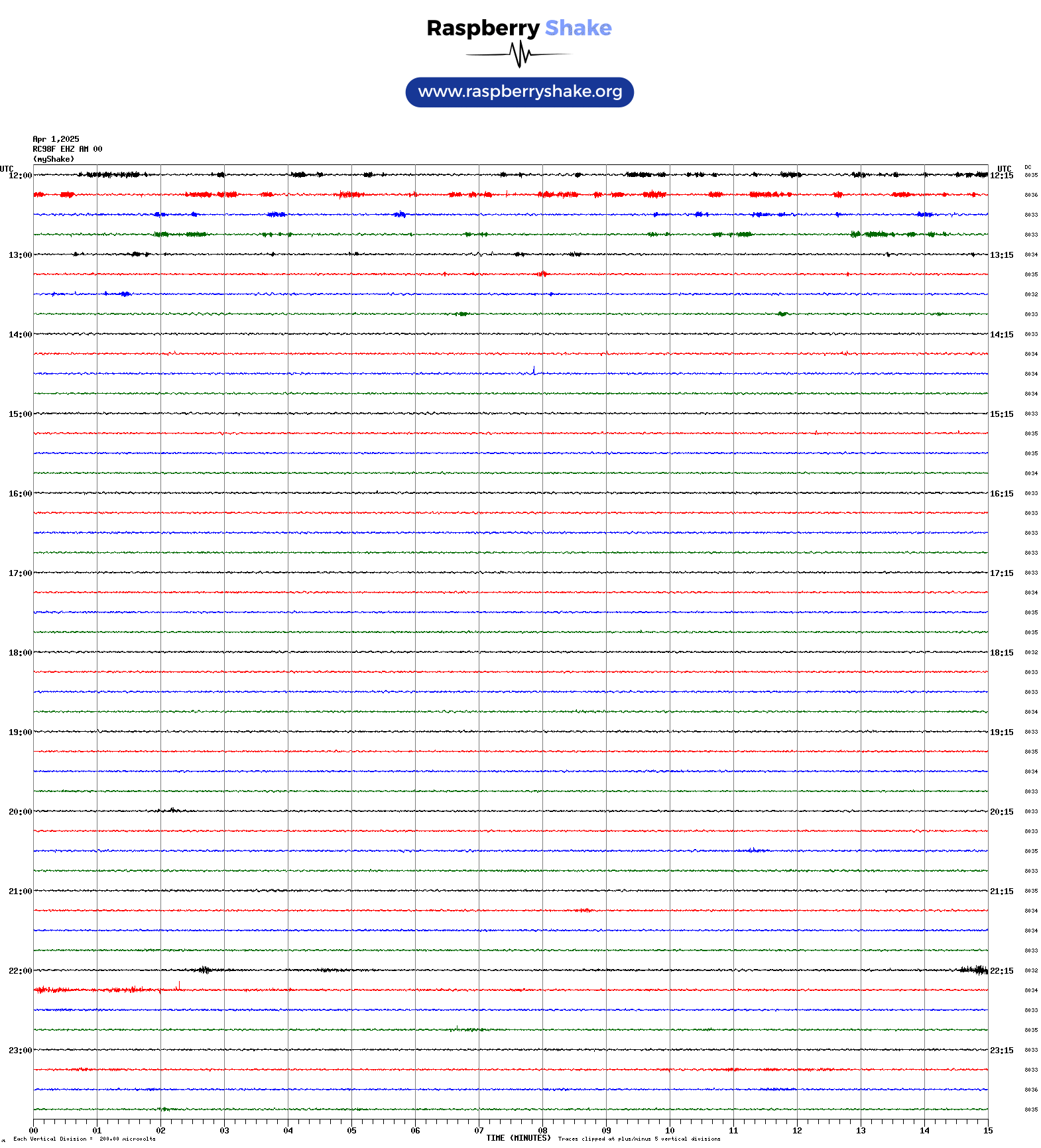This screenshot has height=1148, width=1041.
Task: Click the 16:00 left time label
Action: [20, 494]
